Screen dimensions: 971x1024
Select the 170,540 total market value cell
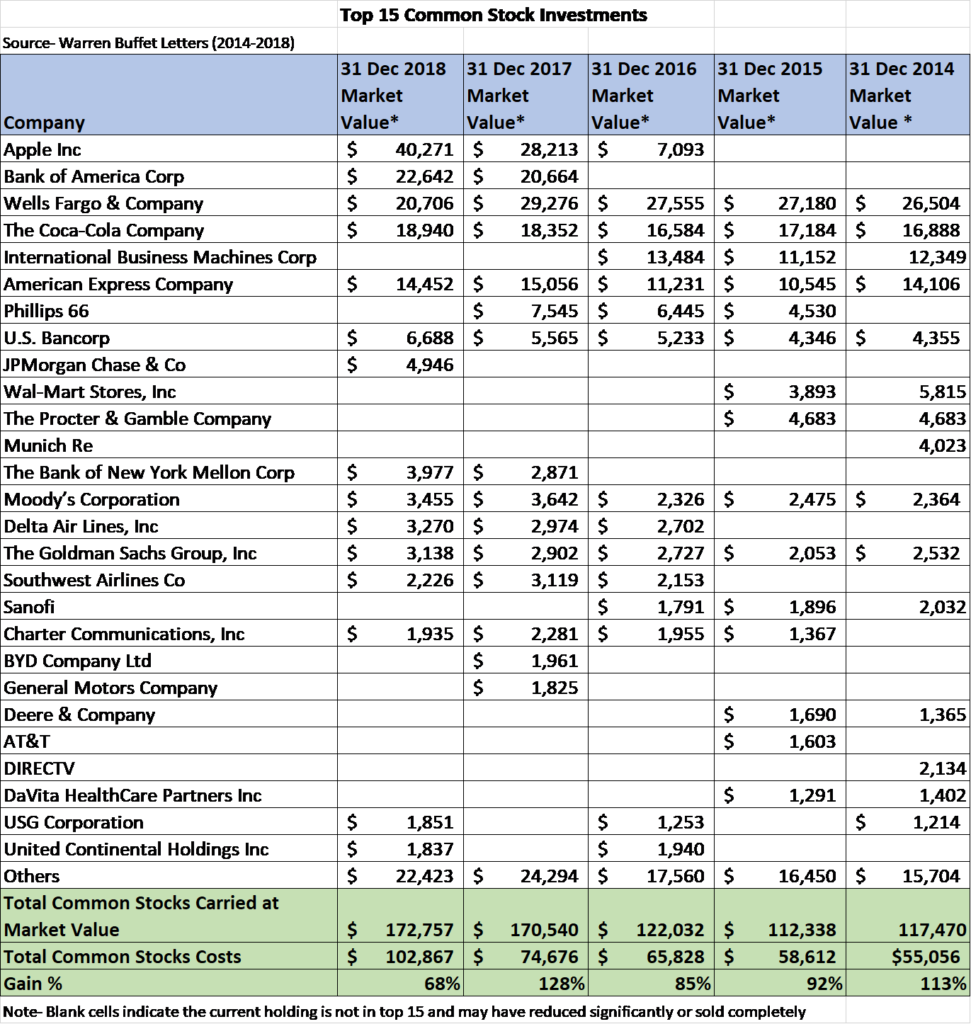[542, 930]
